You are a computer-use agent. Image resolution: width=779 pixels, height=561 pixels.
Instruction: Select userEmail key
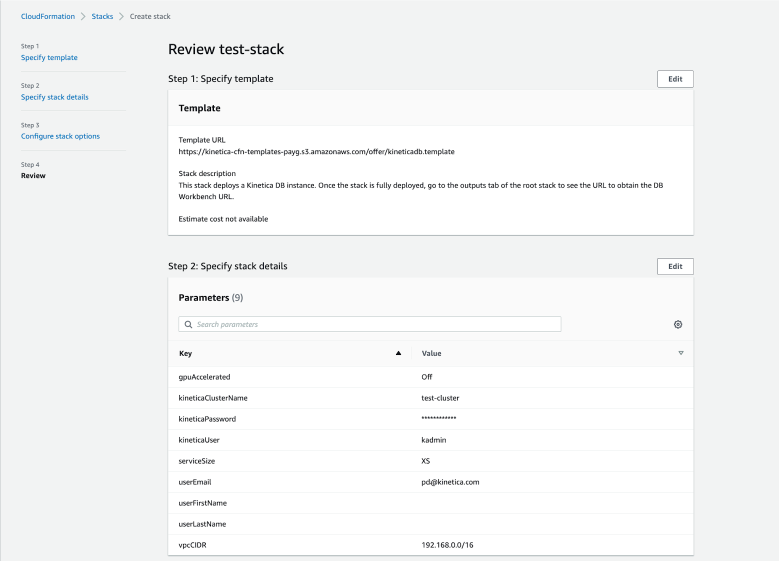195,482
